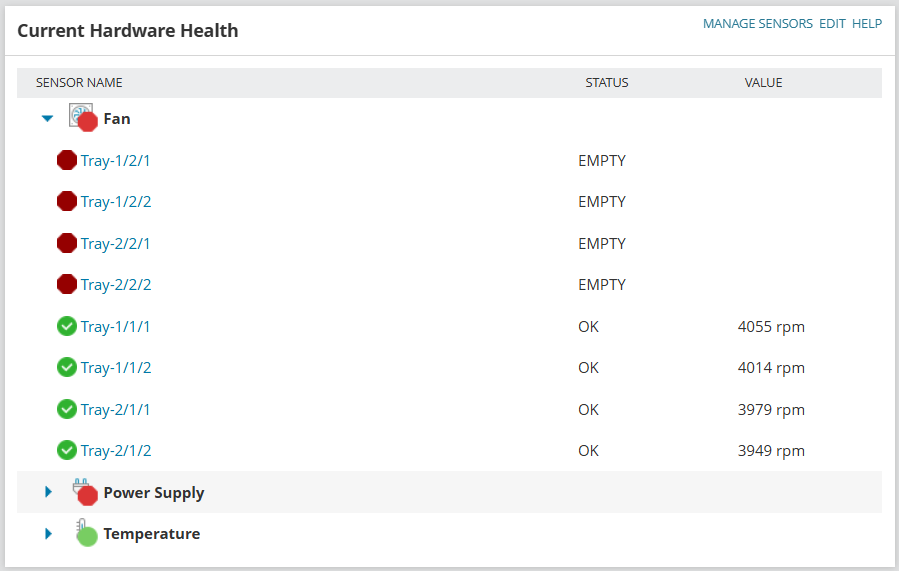Expand the Temperature sensor group
The height and width of the screenshot is (571, 899).
point(48,534)
